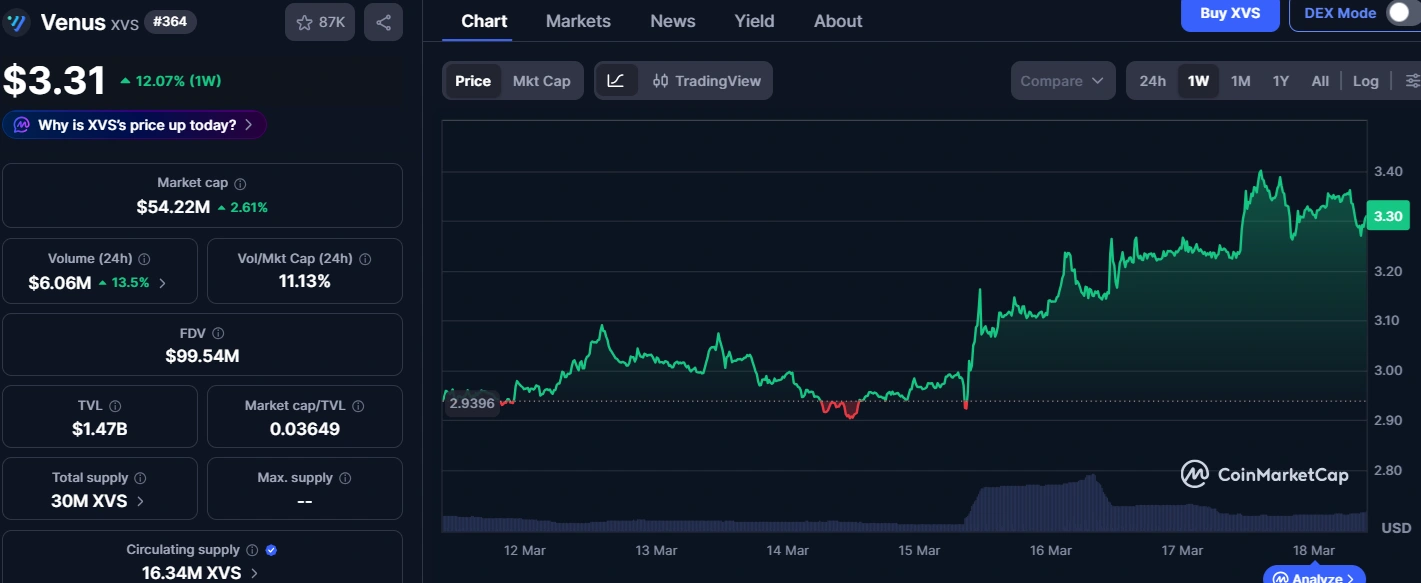Switch to the News tab
The width and height of the screenshot is (1421, 583).
click(672, 20)
